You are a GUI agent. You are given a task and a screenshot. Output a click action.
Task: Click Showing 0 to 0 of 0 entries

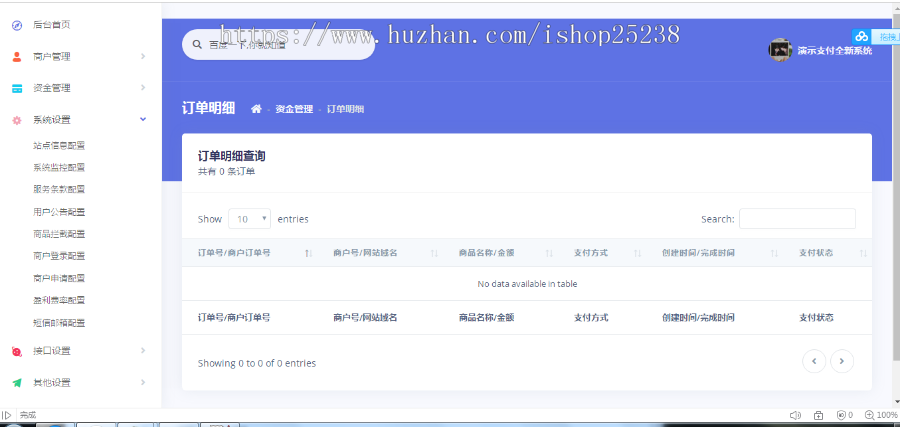(257, 363)
